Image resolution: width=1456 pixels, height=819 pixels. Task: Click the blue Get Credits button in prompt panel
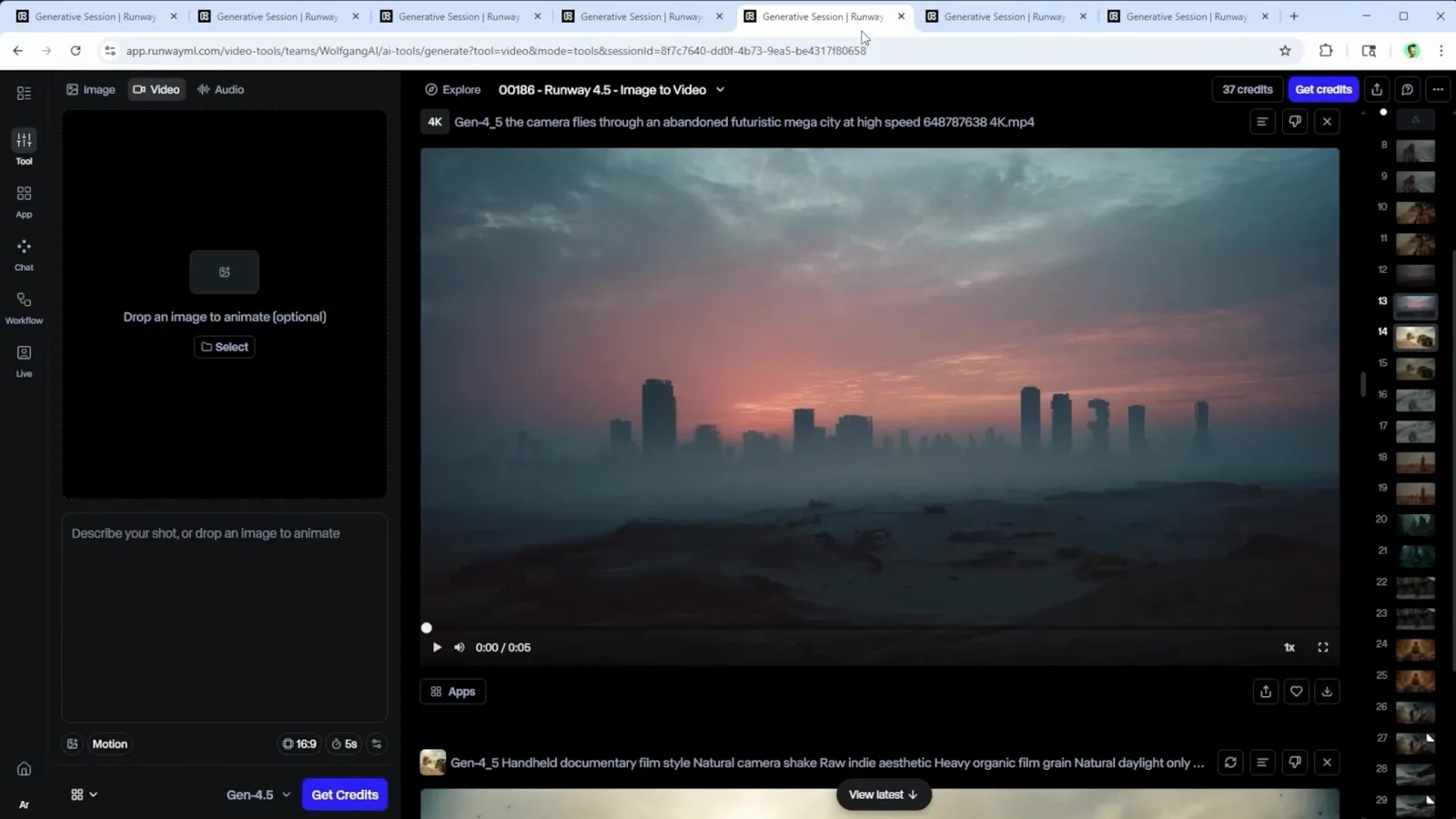click(345, 794)
